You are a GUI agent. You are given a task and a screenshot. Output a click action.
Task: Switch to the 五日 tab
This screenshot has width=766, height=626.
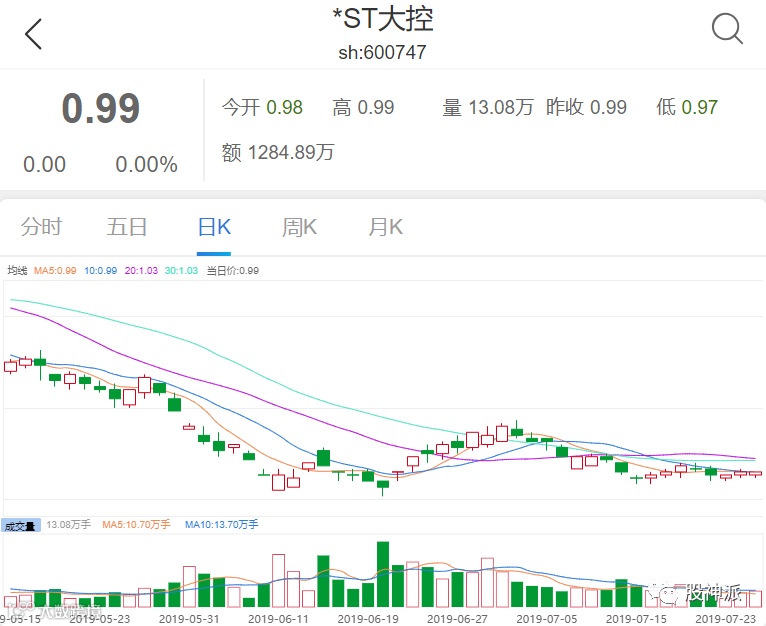[x=127, y=227]
